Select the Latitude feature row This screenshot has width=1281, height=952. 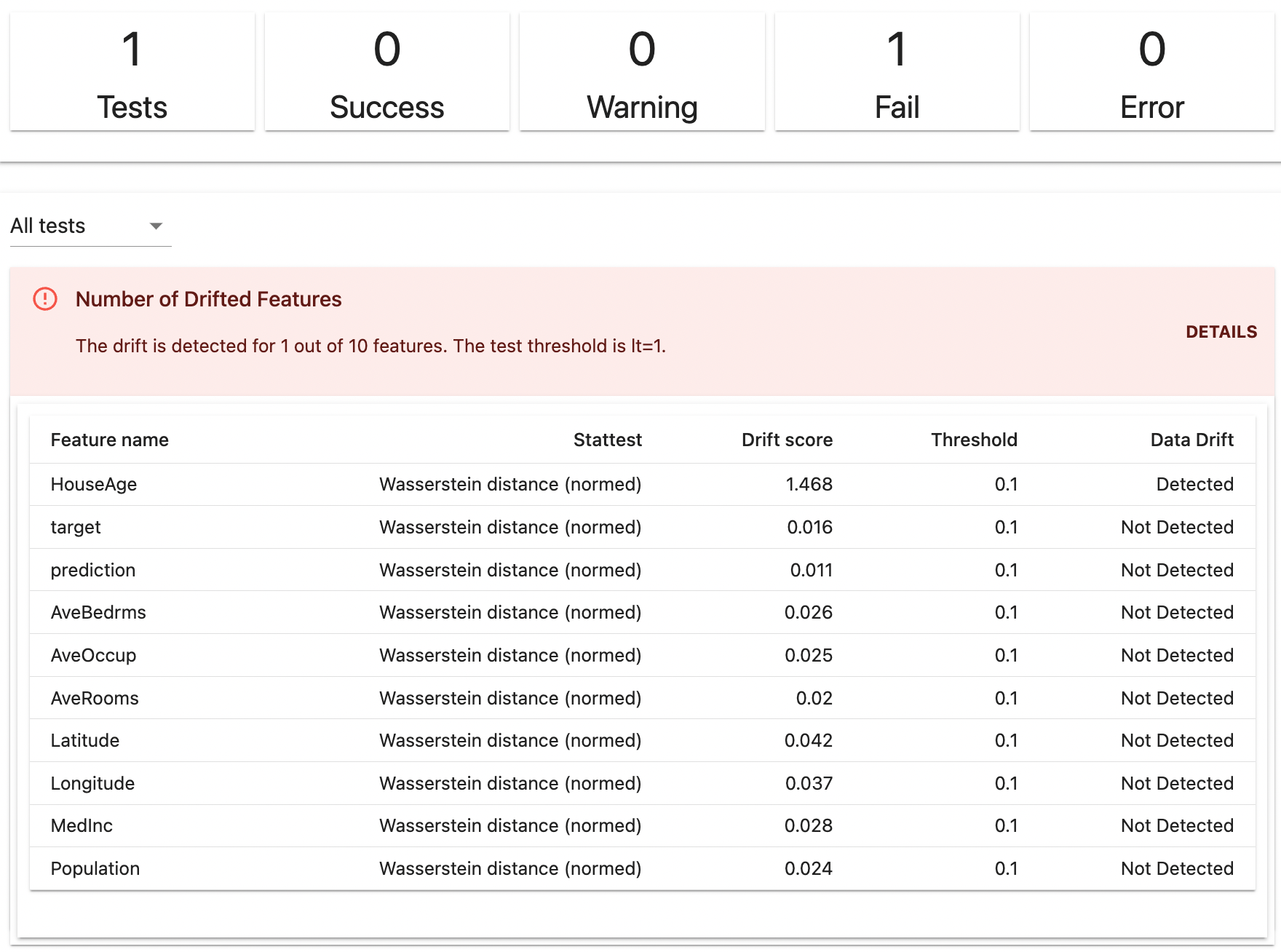pos(643,741)
